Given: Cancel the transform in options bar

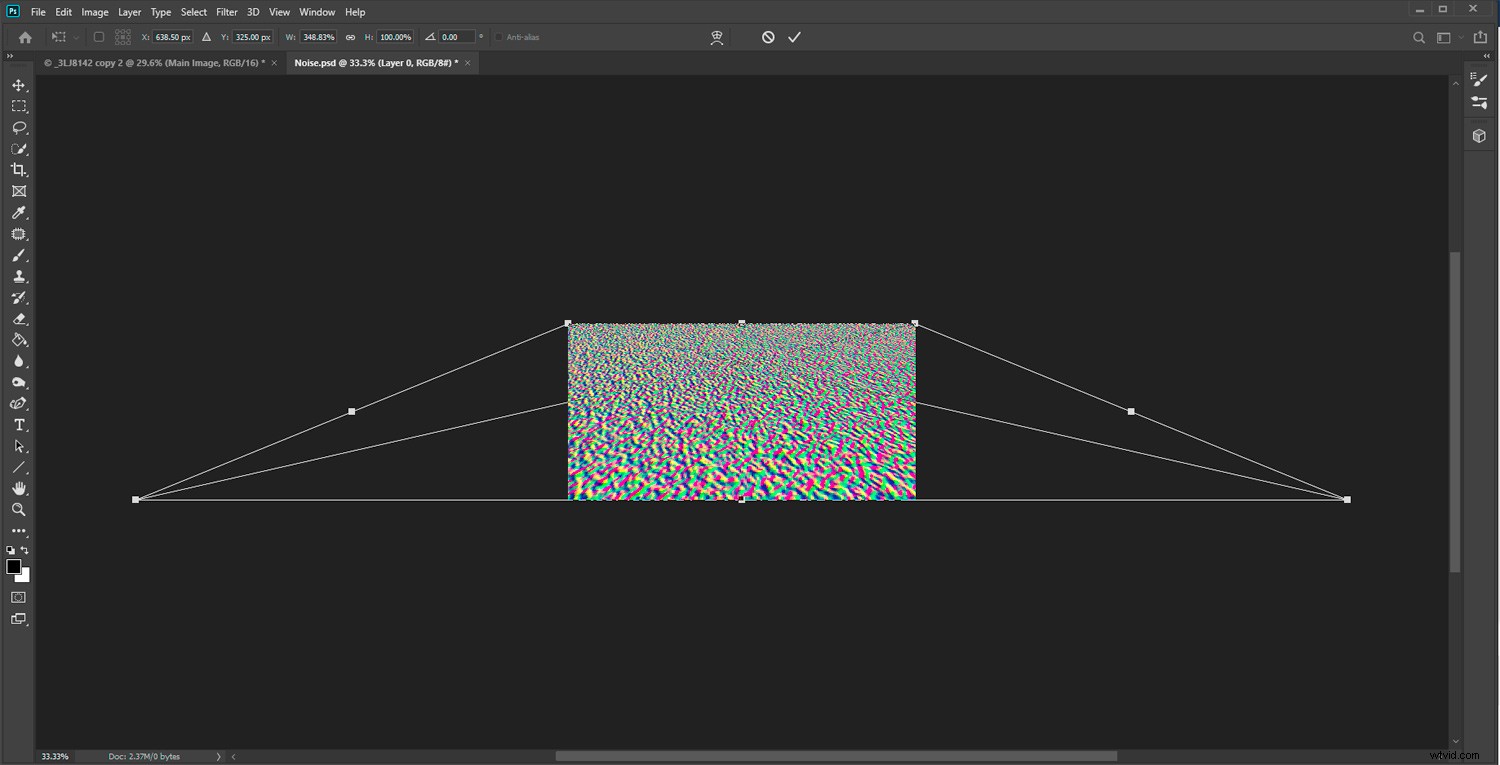Looking at the screenshot, I should 768,37.
